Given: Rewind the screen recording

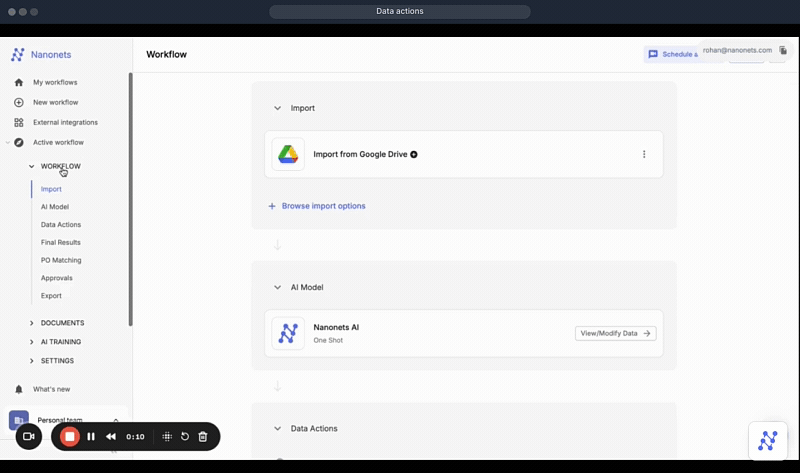Looking at the screenshot, I should [x=111, y=437].
